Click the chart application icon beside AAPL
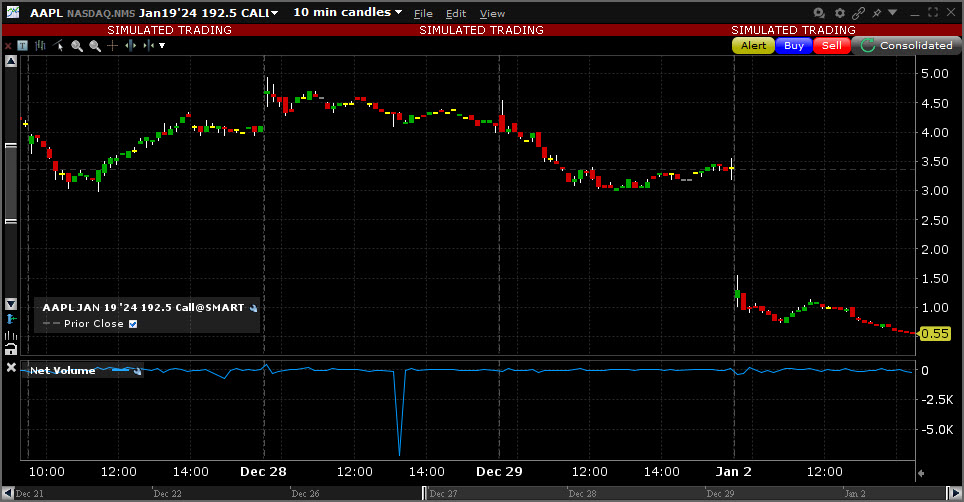 pyautogui.click(x=12, y=12)
